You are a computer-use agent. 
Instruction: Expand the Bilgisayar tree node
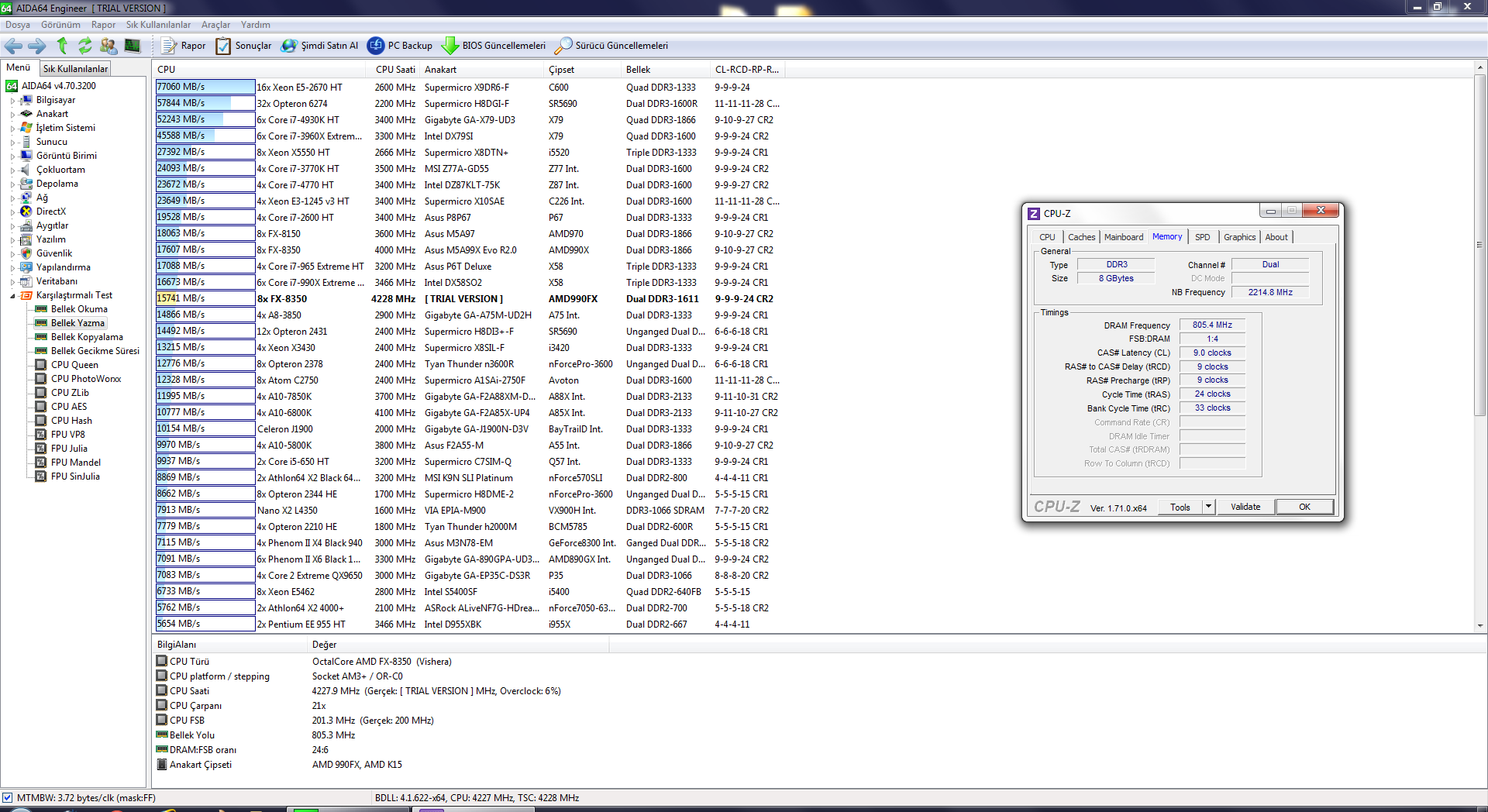coord(12,101)
